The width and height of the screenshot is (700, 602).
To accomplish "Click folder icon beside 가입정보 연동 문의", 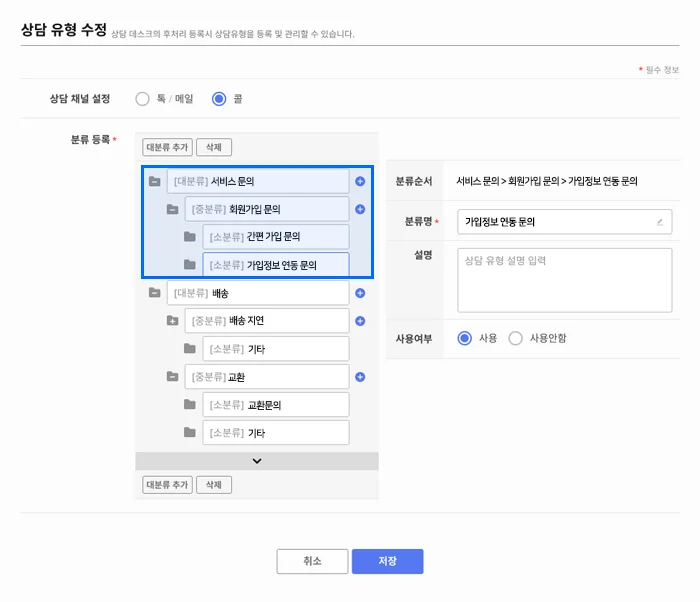I will coord(190,265).
